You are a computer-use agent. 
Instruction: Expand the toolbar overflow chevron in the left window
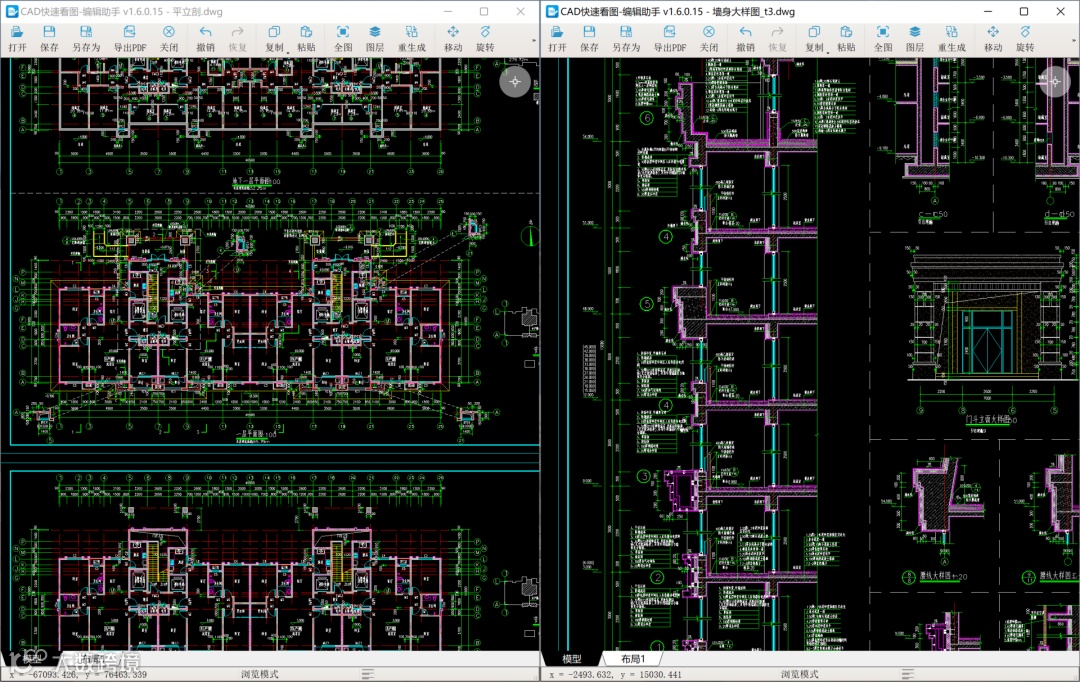(534, 40)
